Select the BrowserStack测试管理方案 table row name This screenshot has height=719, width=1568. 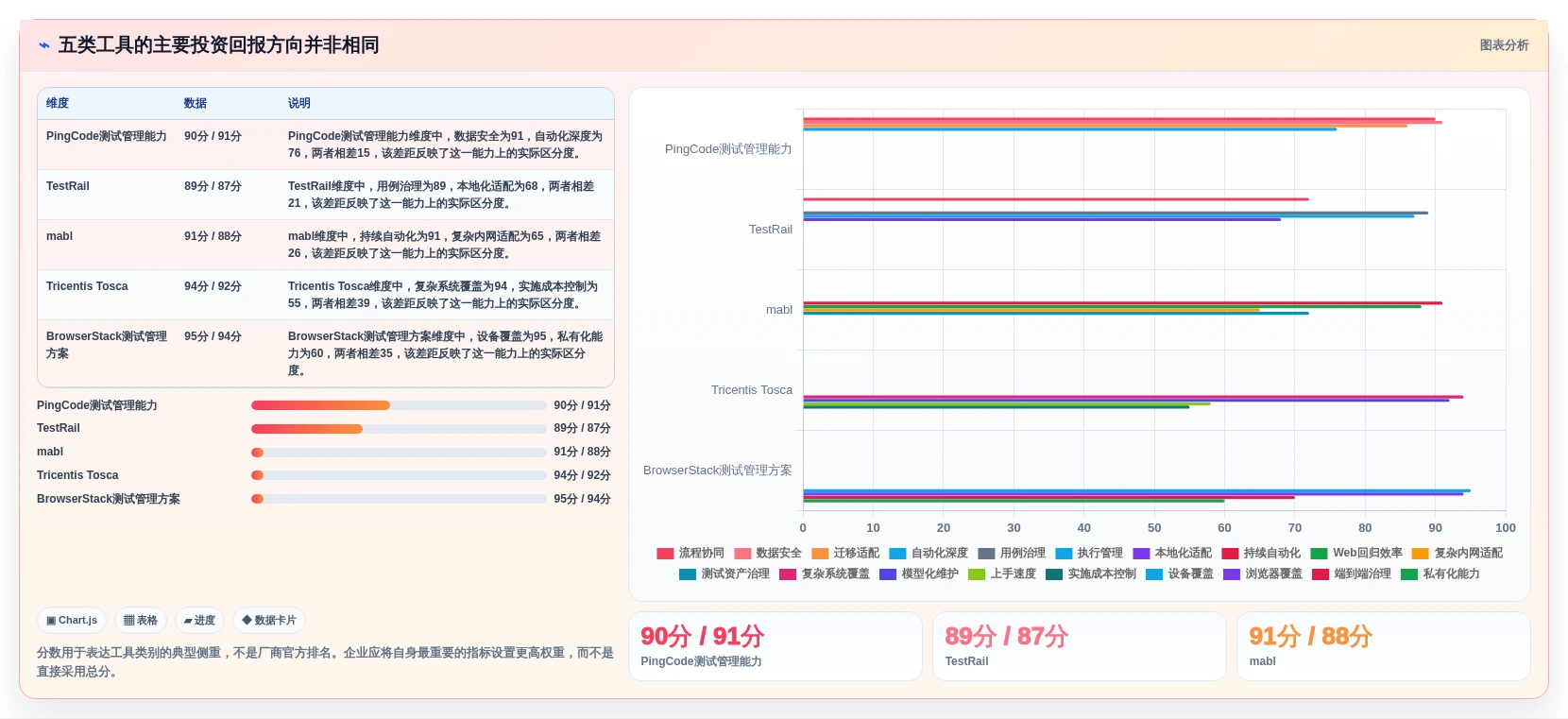point(107,345)
